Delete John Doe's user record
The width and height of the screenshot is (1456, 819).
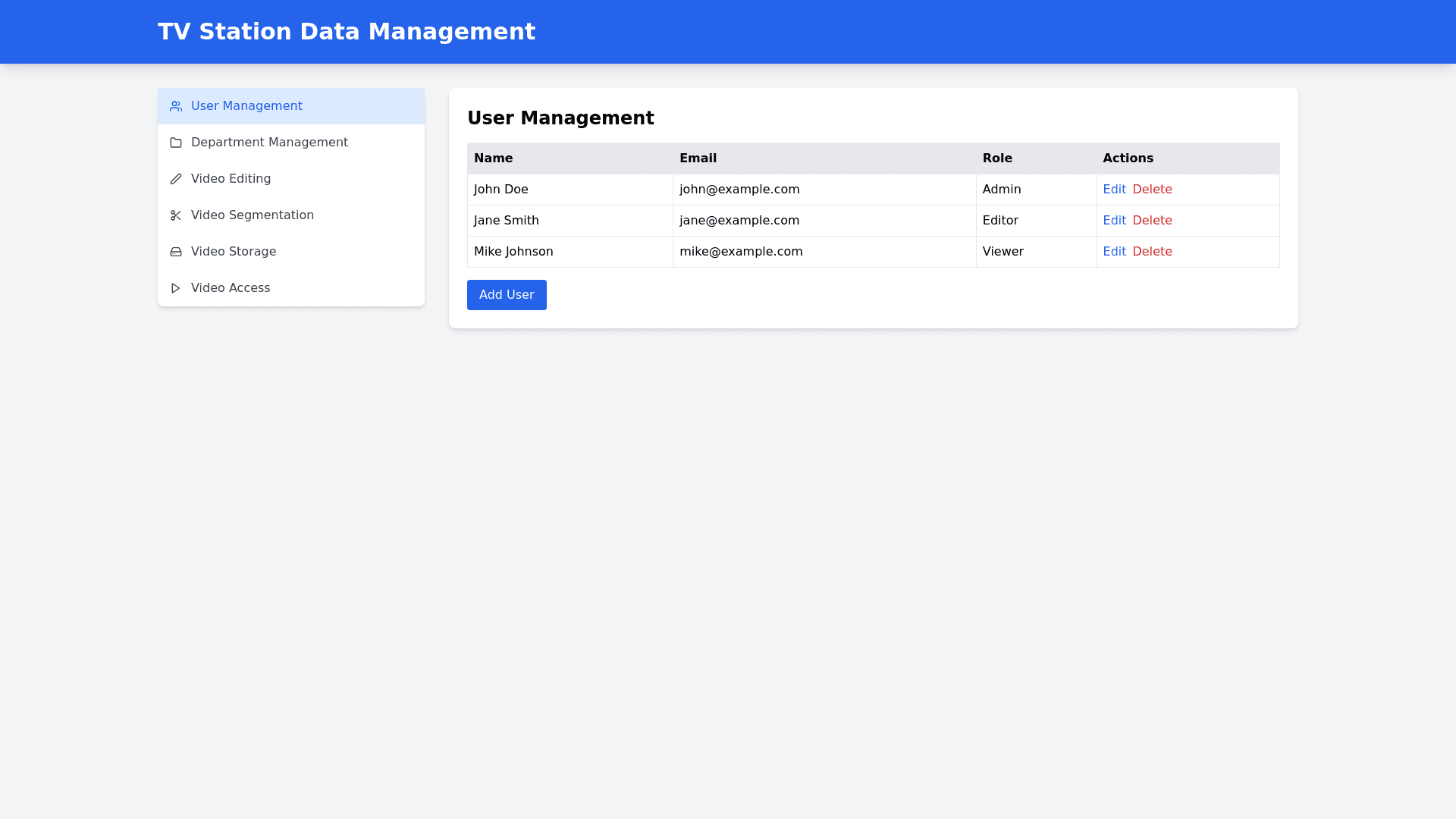pyautogui.click(x=1152, y=190)
